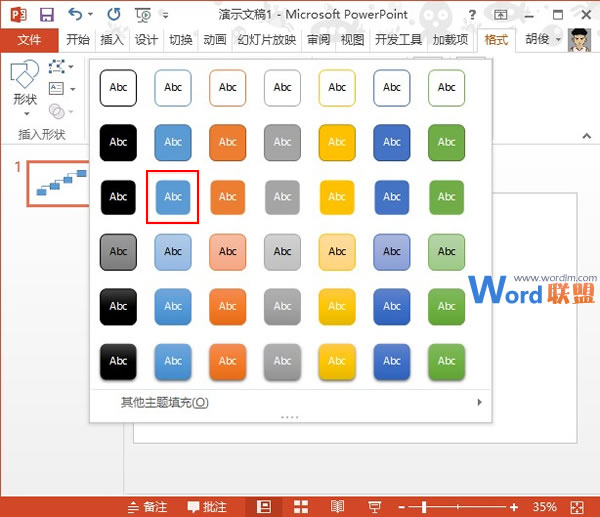Viewport: 600px width, 517px height.
Task: Click the gallery resize grip dots
Action: pos(290,418)
